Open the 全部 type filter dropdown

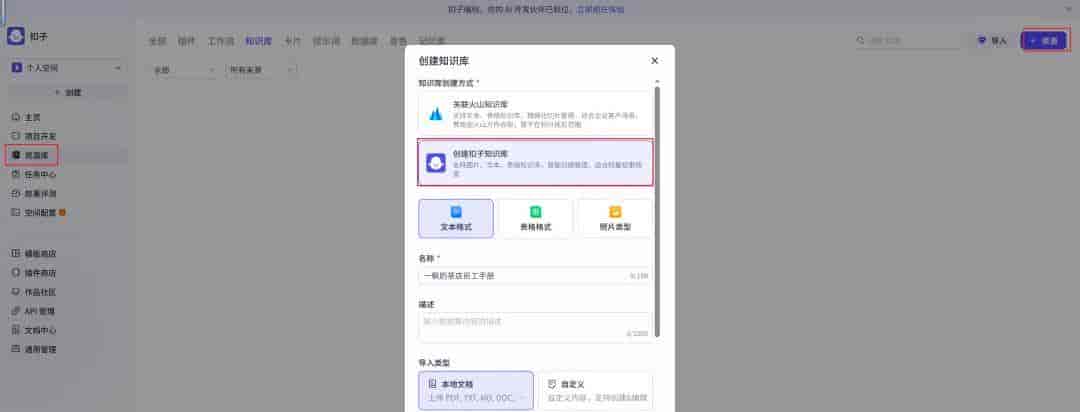[x=184, y=70]
